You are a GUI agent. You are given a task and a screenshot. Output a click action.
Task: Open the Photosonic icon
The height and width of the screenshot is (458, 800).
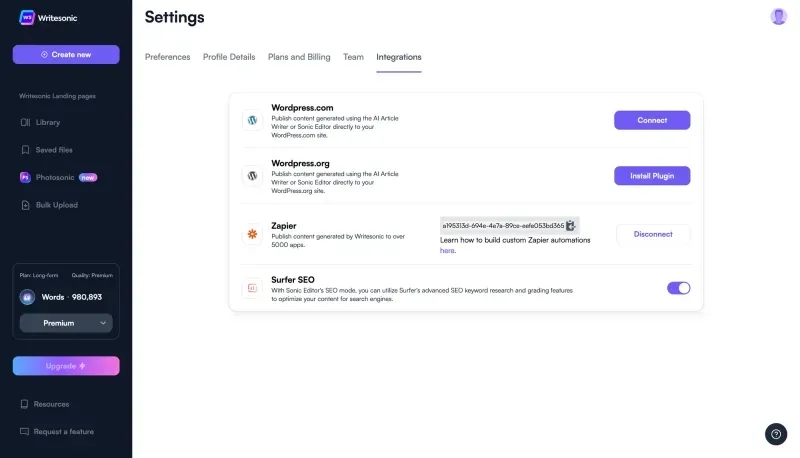pyautogui.click(x=25, y=177)
